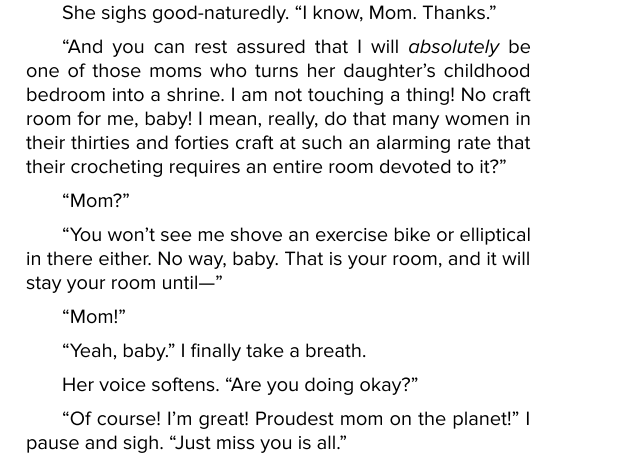Click the "Mom!" dialogue line
This screenshot has width=642, height=458.
[94, 317]
